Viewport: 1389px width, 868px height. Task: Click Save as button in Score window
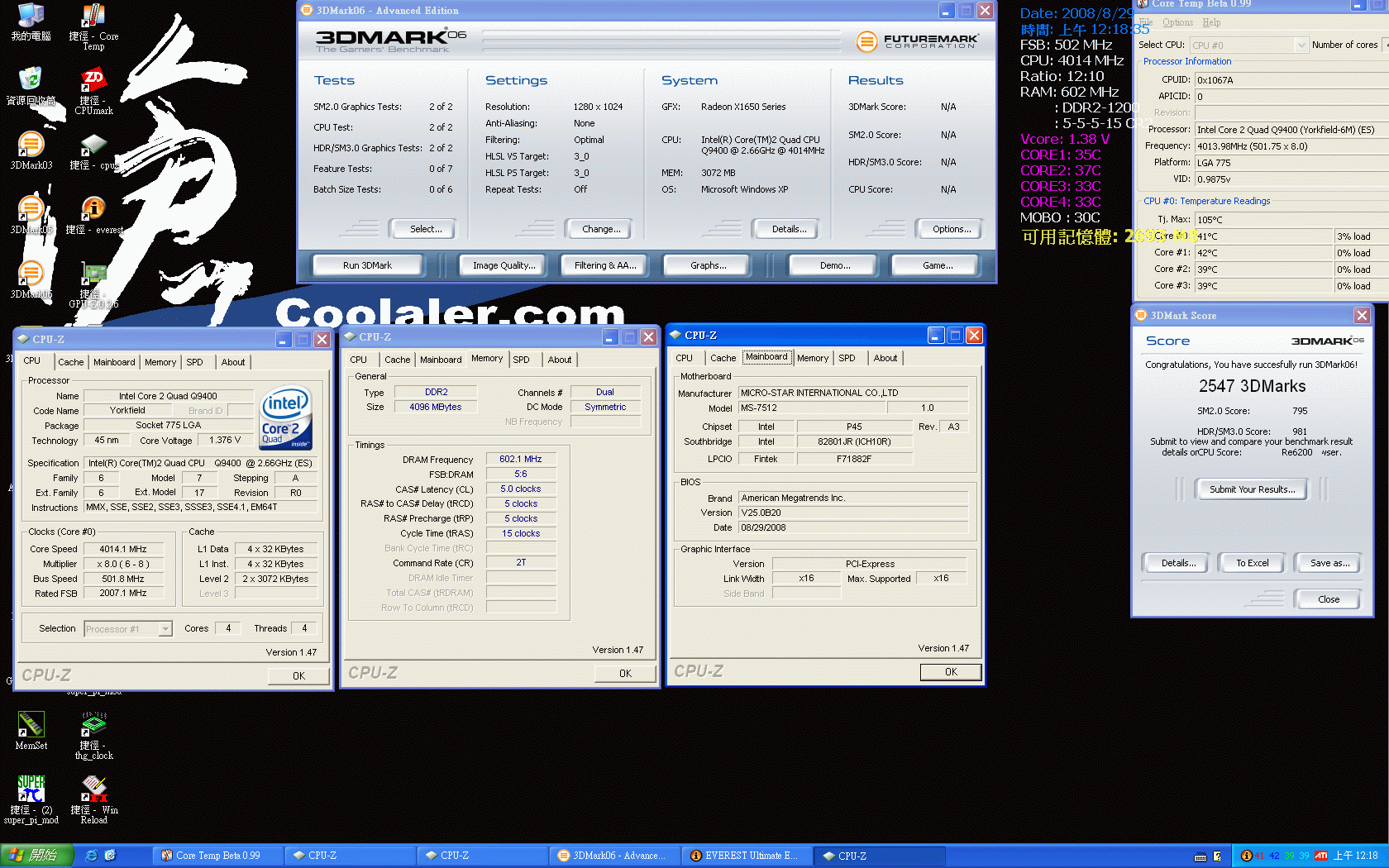click(1329, 563)
